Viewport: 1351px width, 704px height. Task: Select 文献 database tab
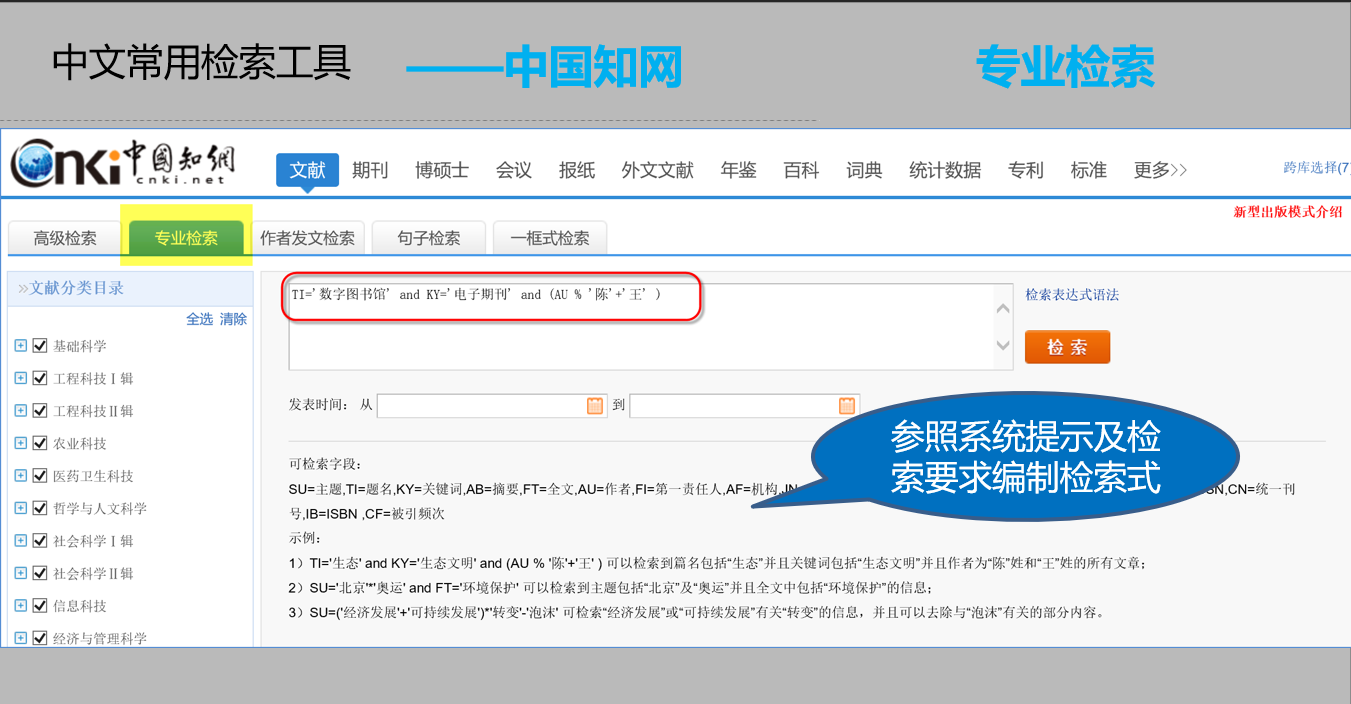307,170
